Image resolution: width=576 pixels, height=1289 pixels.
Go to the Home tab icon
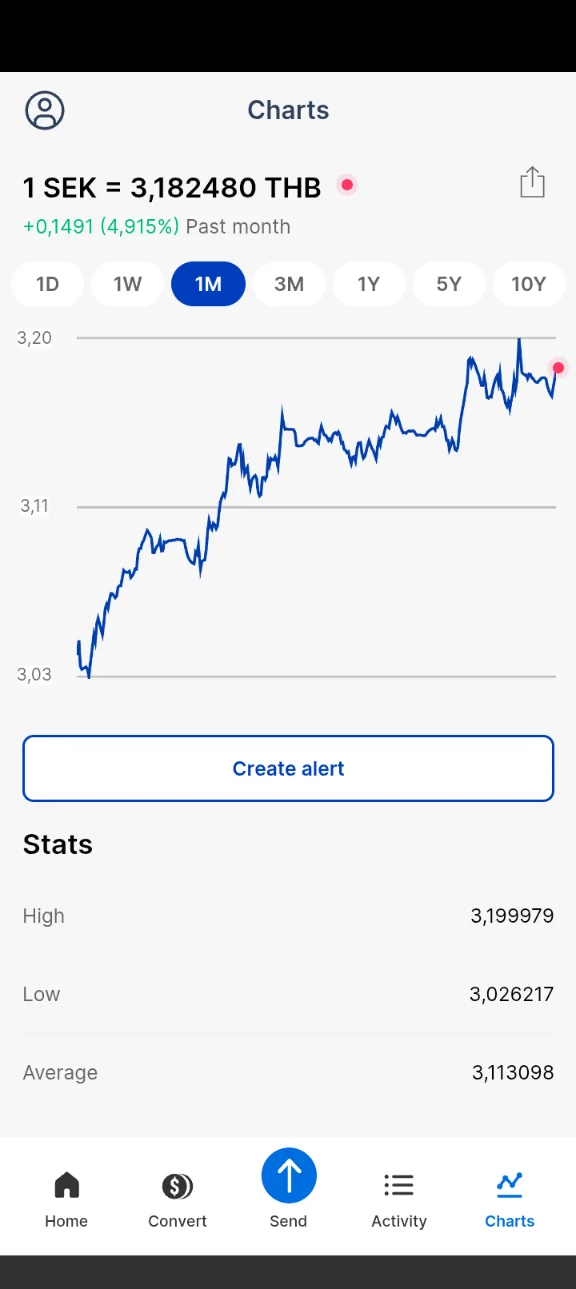[66, 1186]
